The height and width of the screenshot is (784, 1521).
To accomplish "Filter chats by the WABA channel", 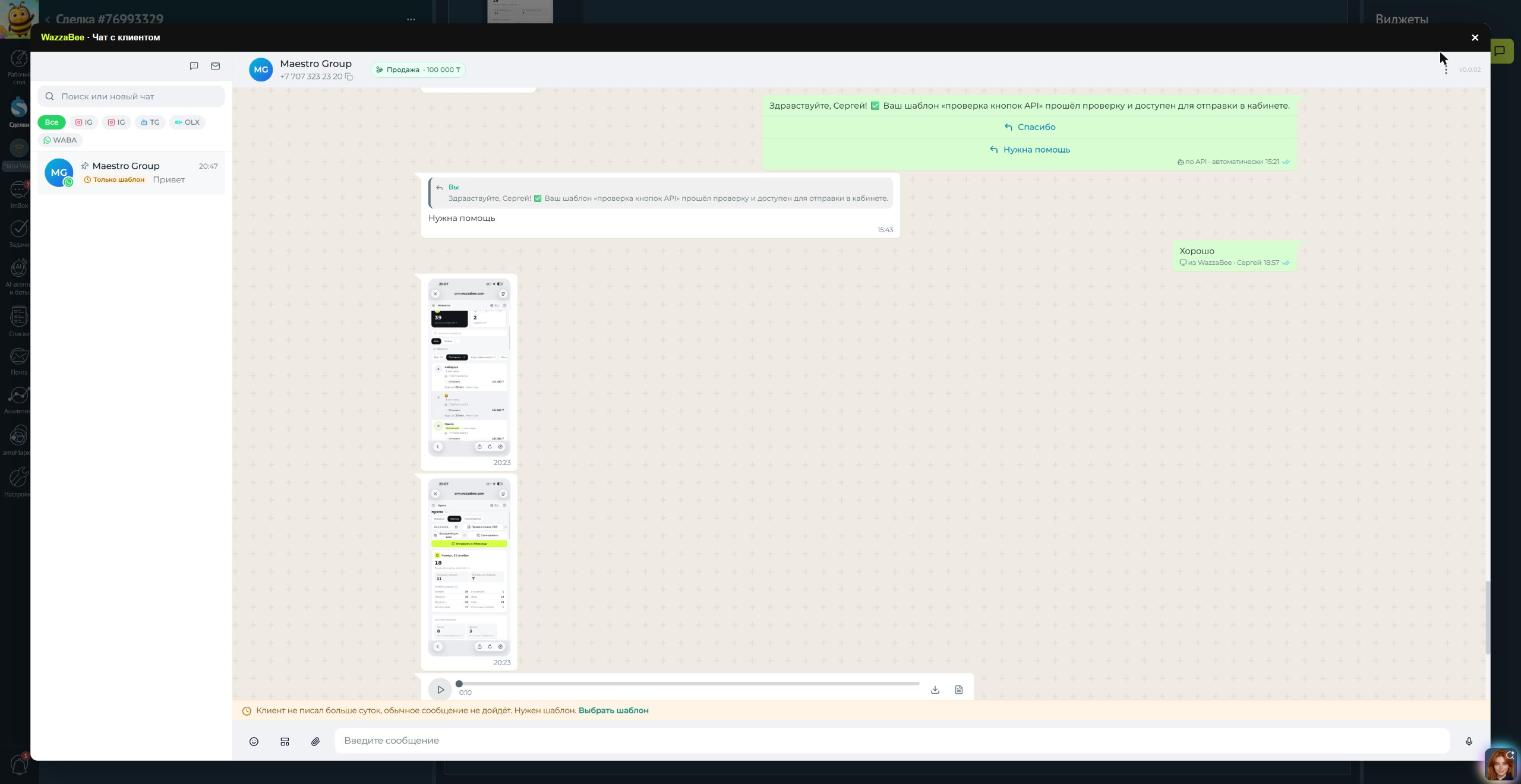I will [x=60, y=140].
